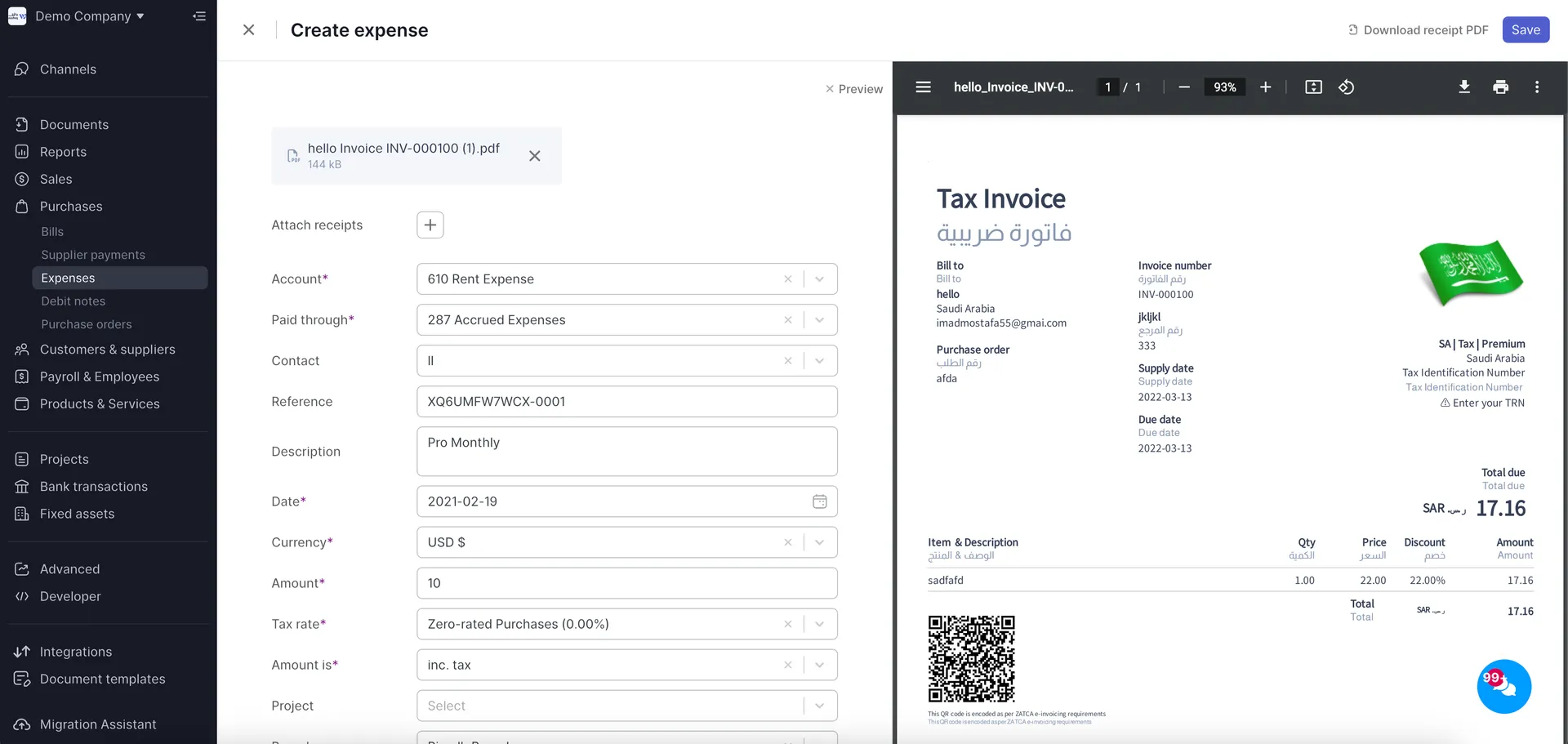The height and width of the screenshot is (744, 1568).
Task: Remove the attached hello Invoice PDF file
Action: pos(535,156)
